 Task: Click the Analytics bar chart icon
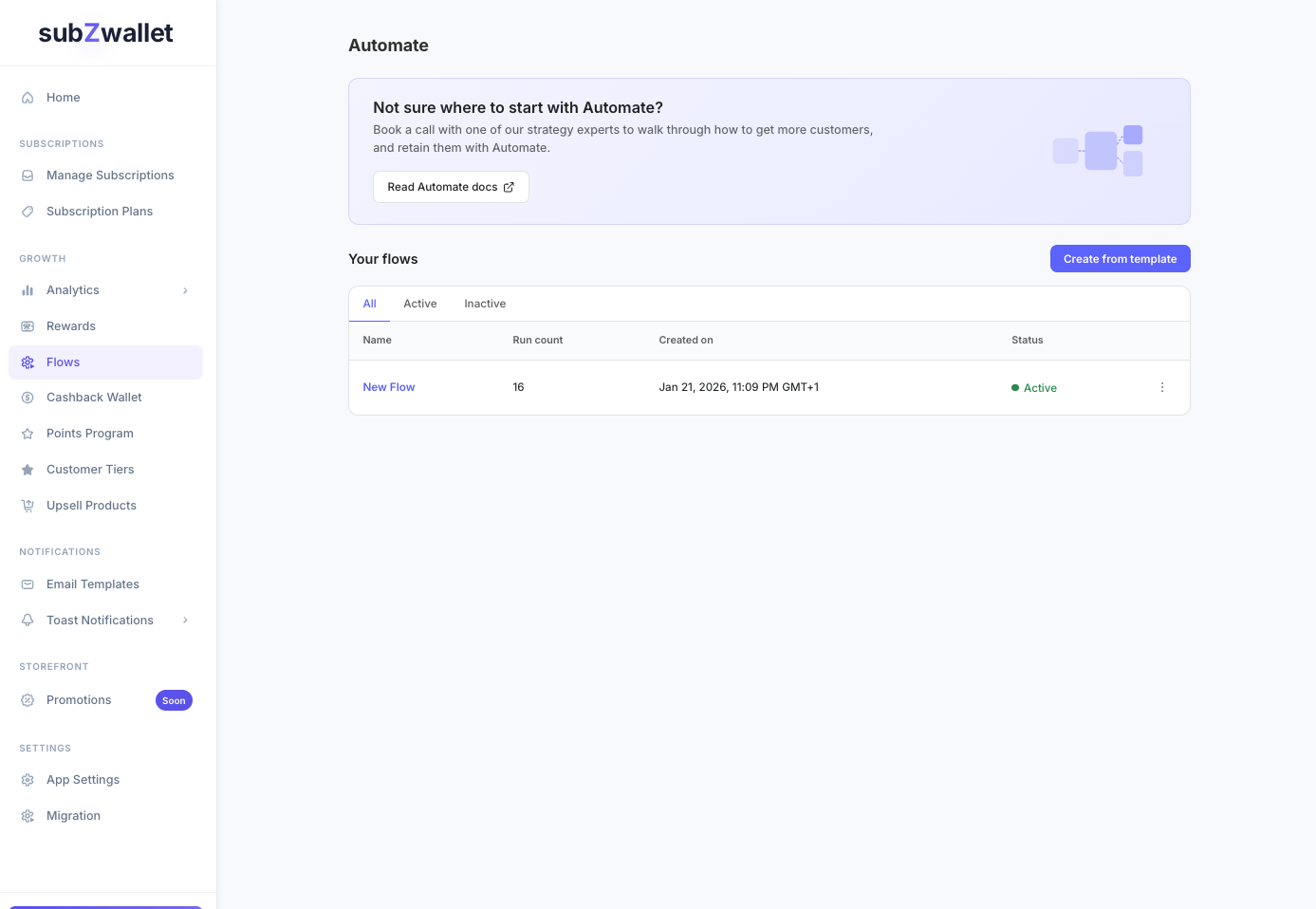28,290
